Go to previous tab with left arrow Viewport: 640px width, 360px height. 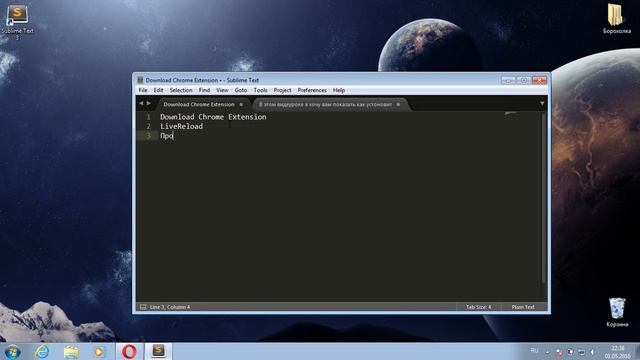click(141, 104)
